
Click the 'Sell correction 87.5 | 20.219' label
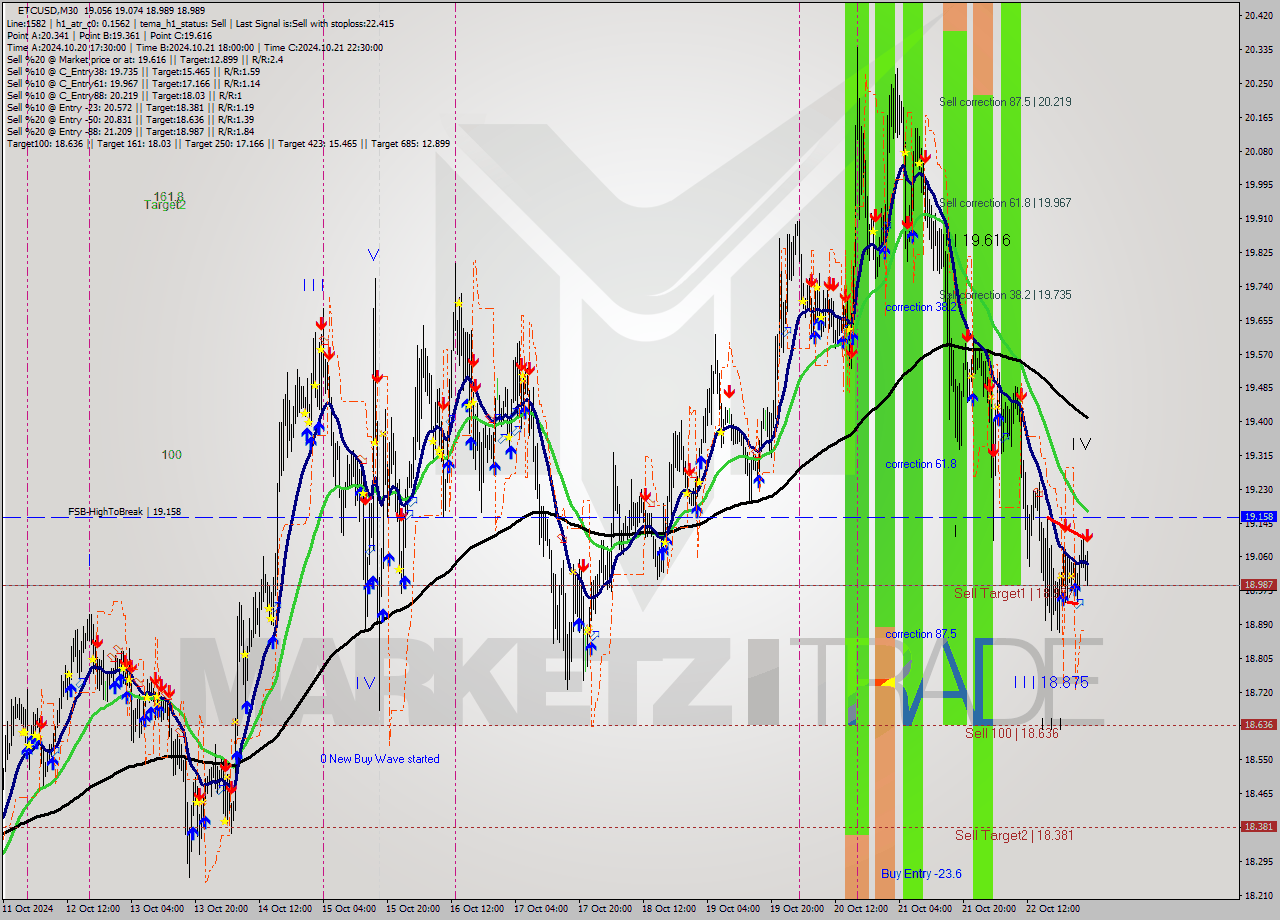pos(1005,102)
